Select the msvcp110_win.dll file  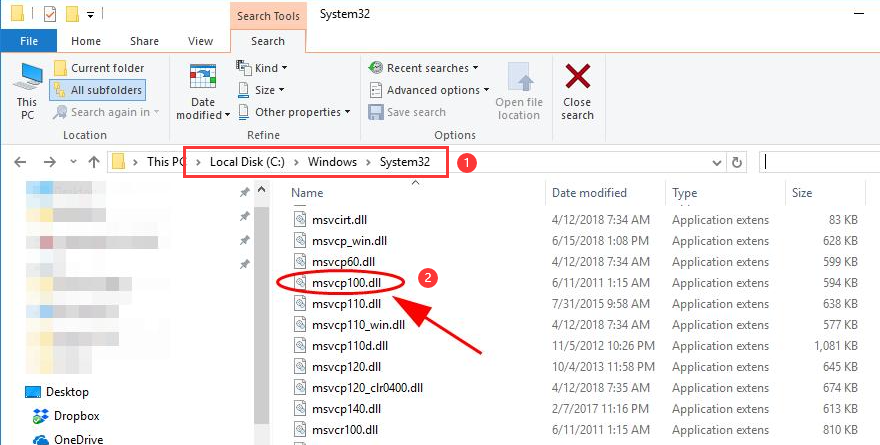359,324
